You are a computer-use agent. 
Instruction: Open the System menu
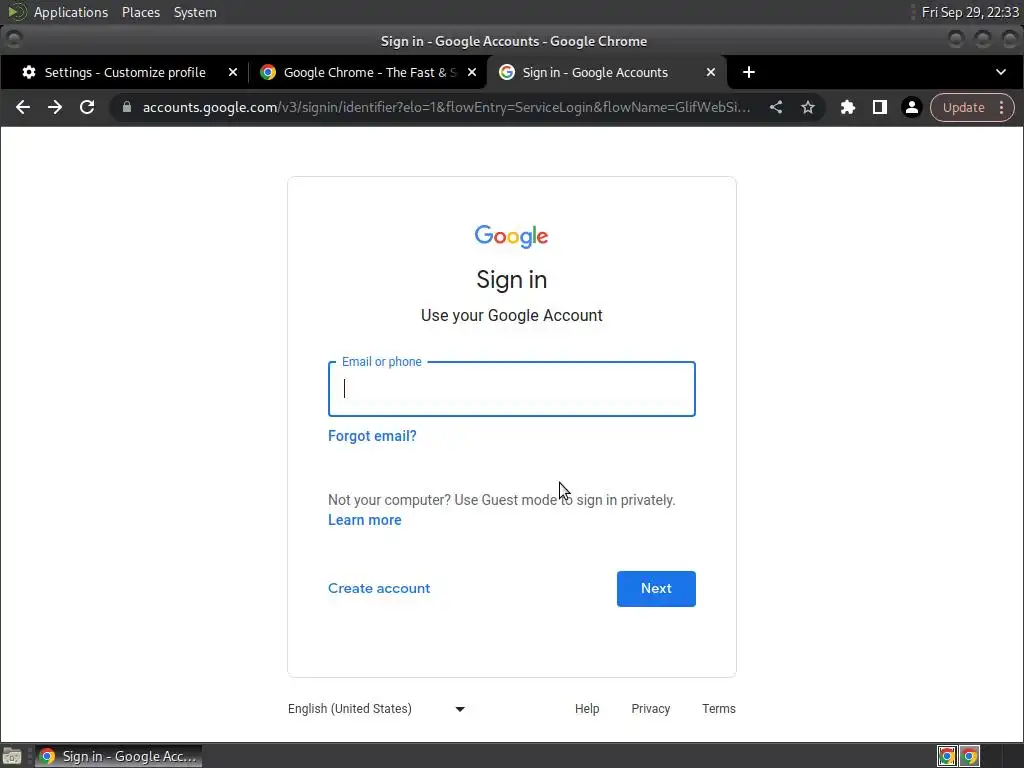click(195, 12)
